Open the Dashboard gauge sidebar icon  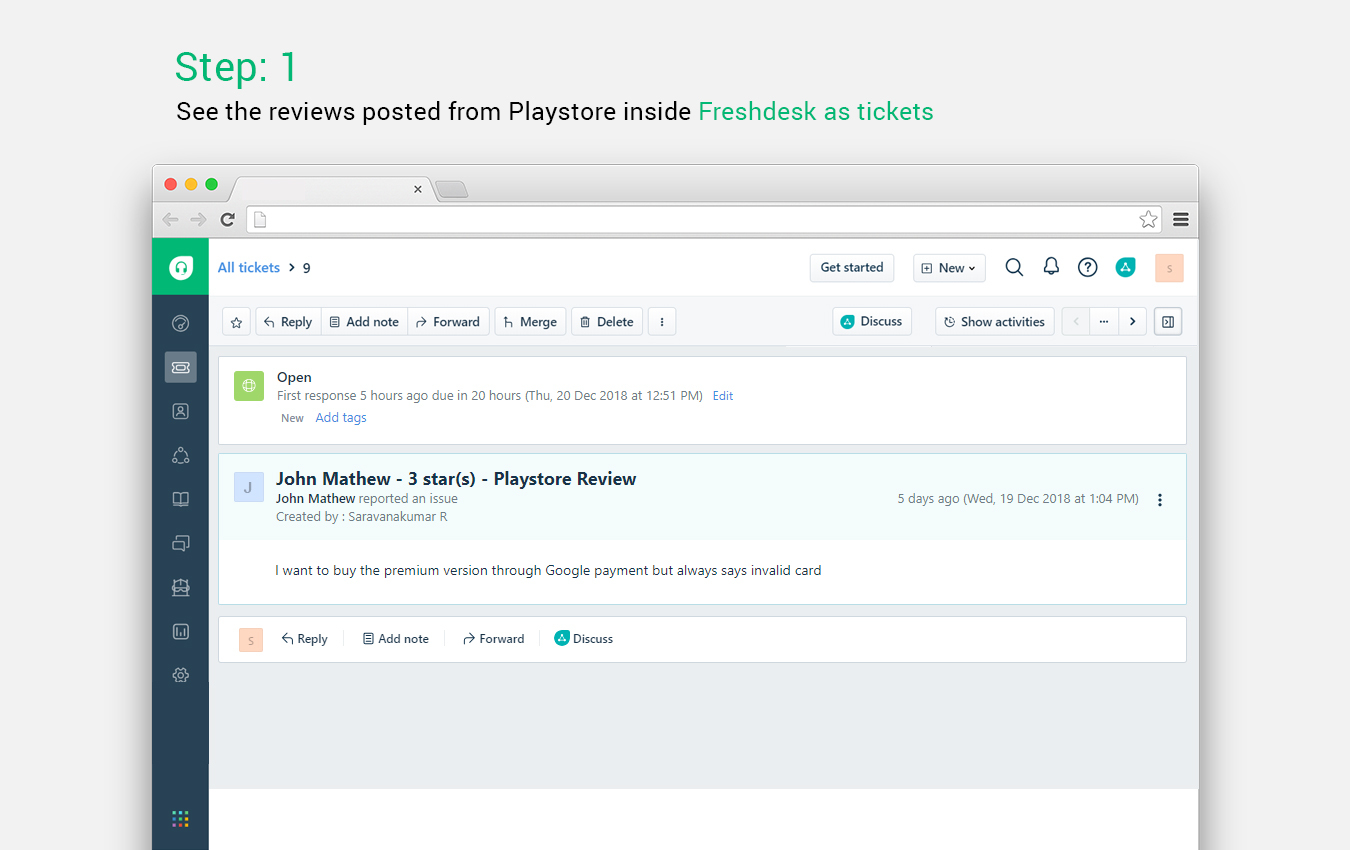(x=180, y=323)
